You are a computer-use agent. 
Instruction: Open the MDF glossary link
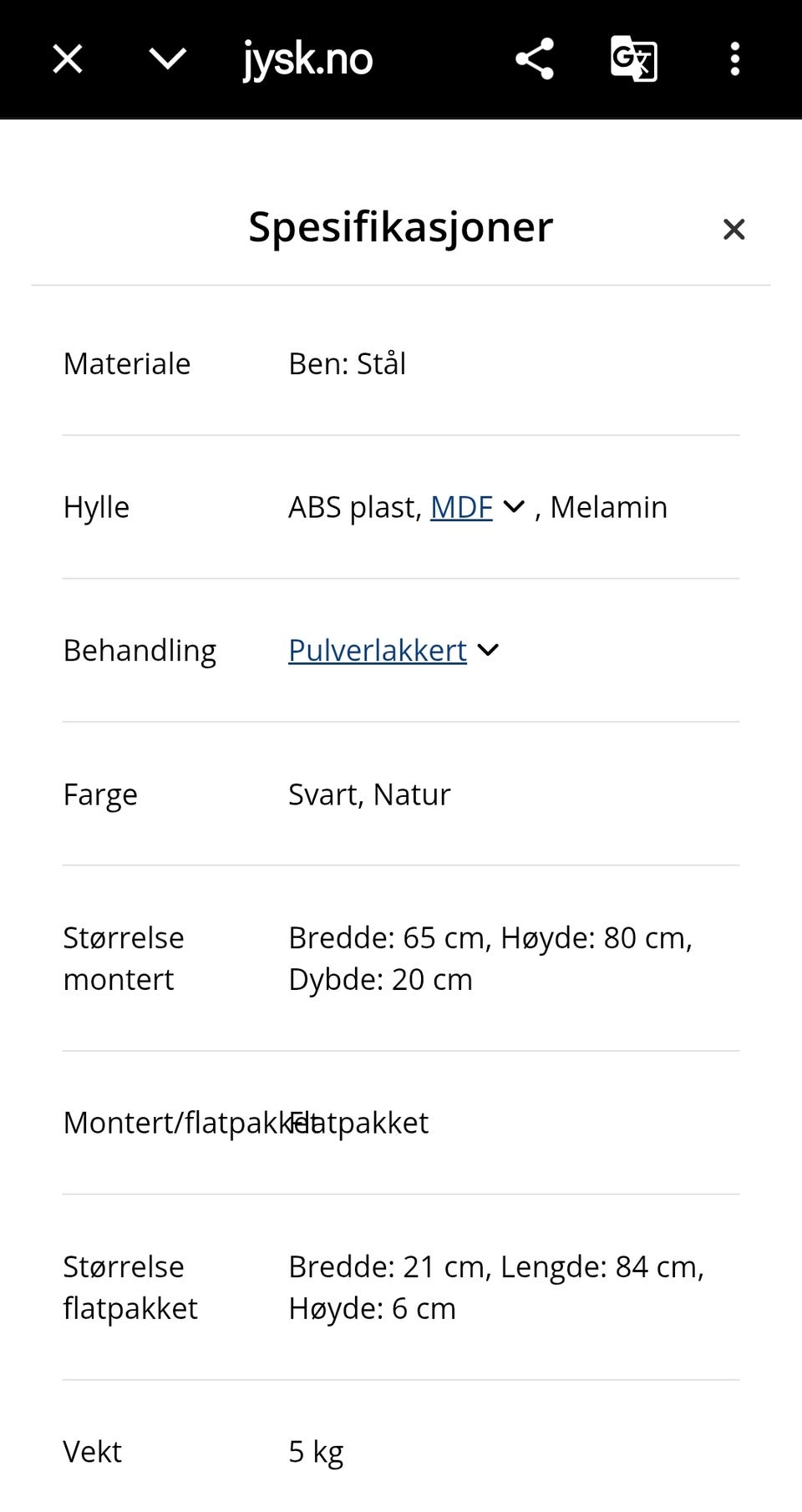coord(460,506)
